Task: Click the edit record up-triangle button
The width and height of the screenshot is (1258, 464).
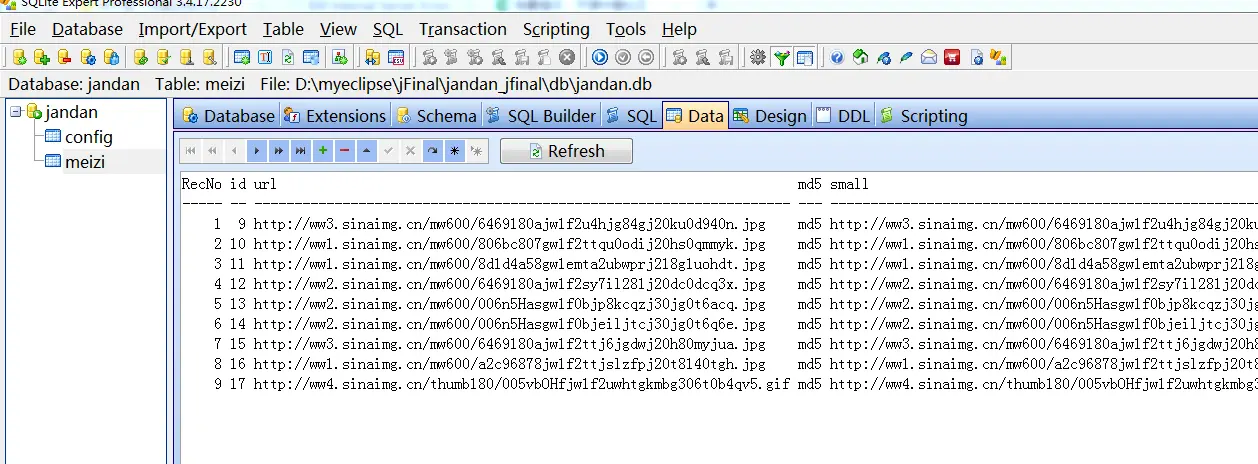Action: [x=366, y=151]
